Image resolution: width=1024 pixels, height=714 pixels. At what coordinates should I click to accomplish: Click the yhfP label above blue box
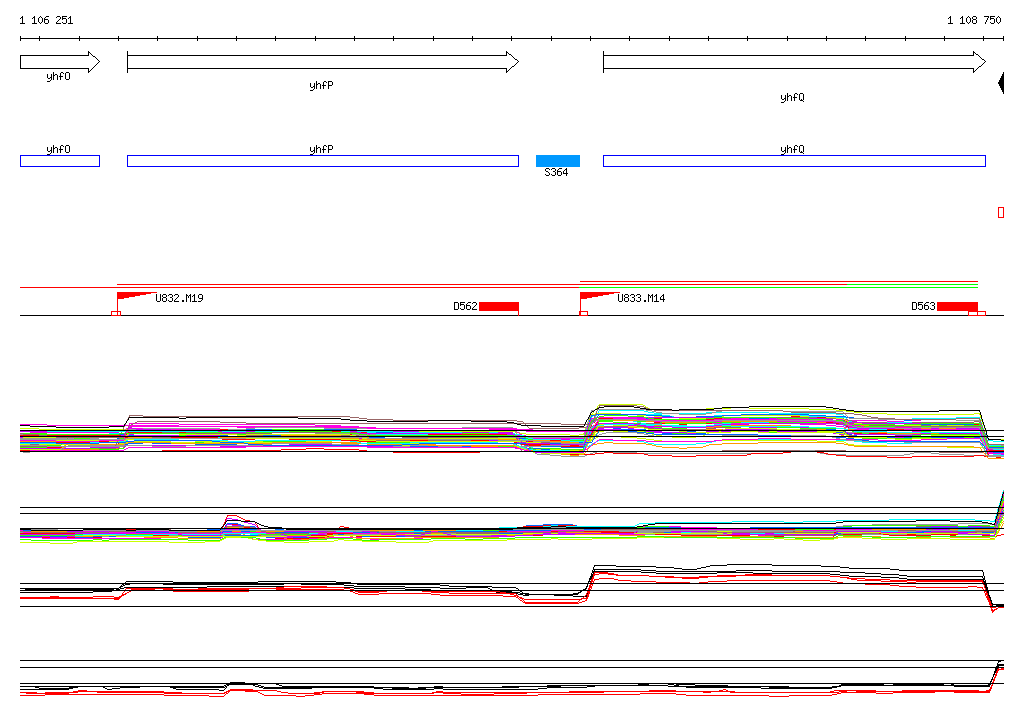click(x=321, y=150)
